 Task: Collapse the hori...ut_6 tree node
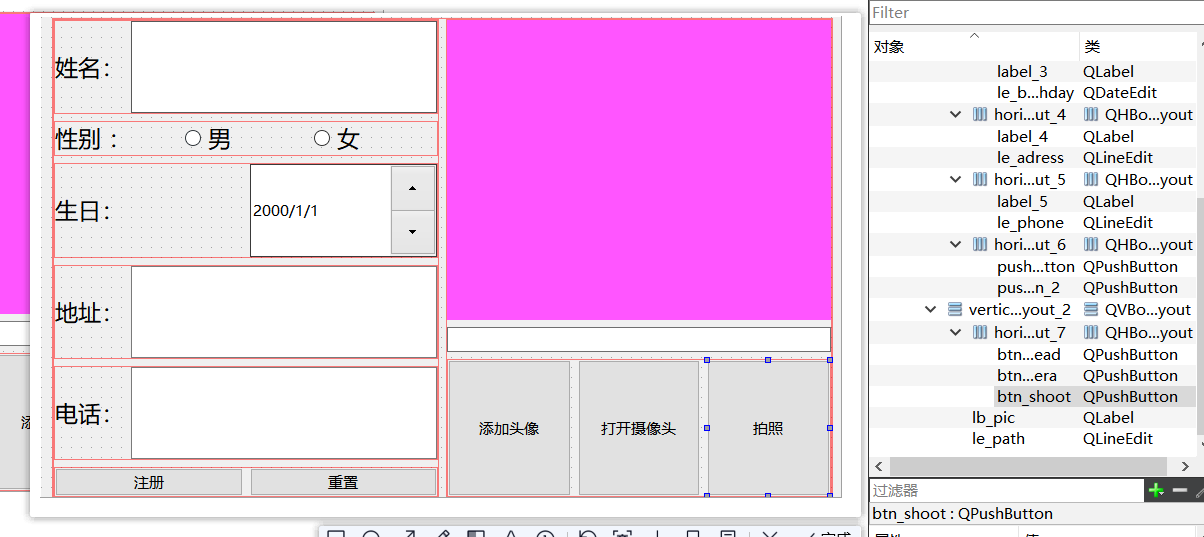957,245
